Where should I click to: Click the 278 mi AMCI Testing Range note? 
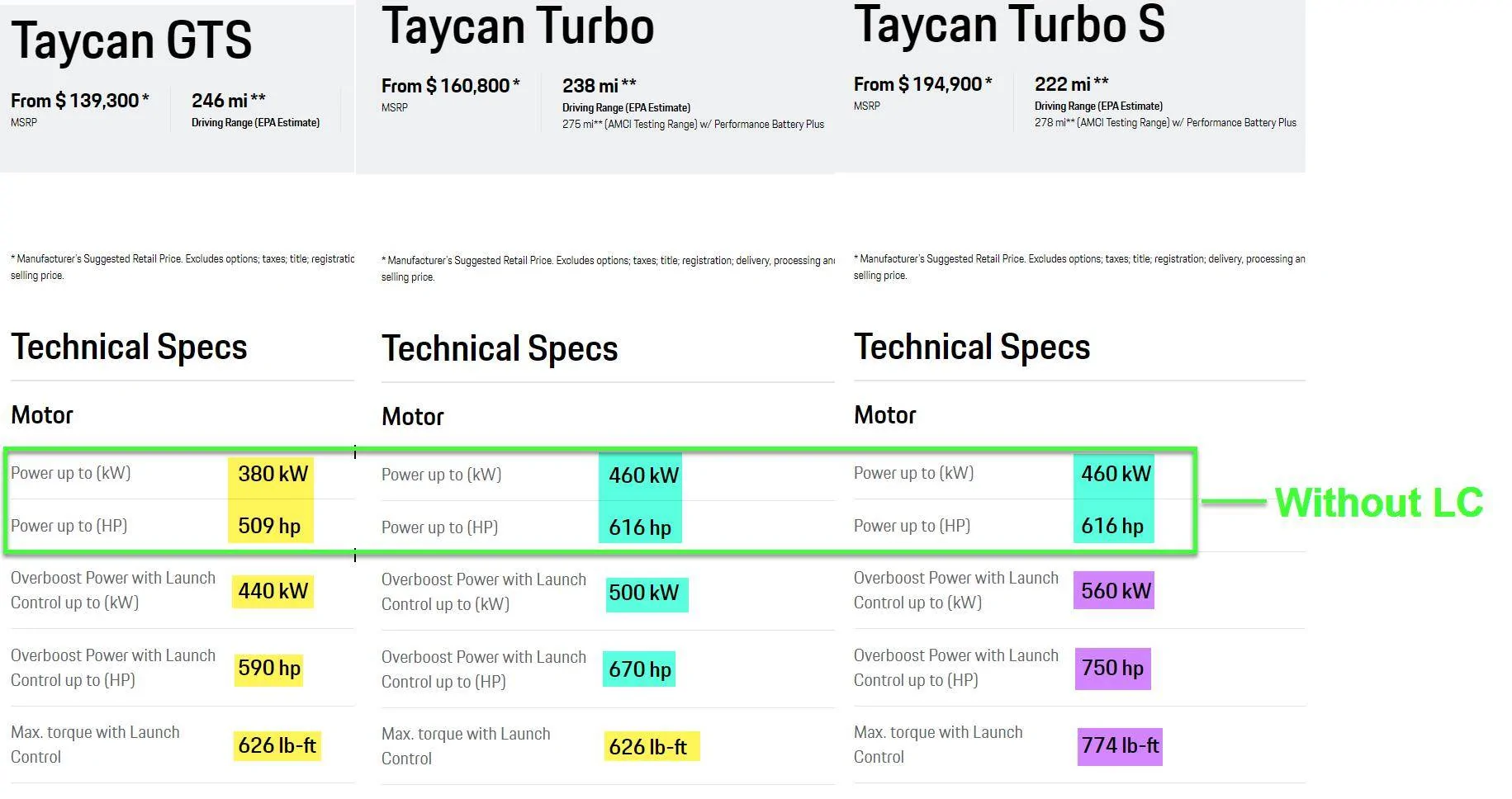click(x=1165, y=123)
